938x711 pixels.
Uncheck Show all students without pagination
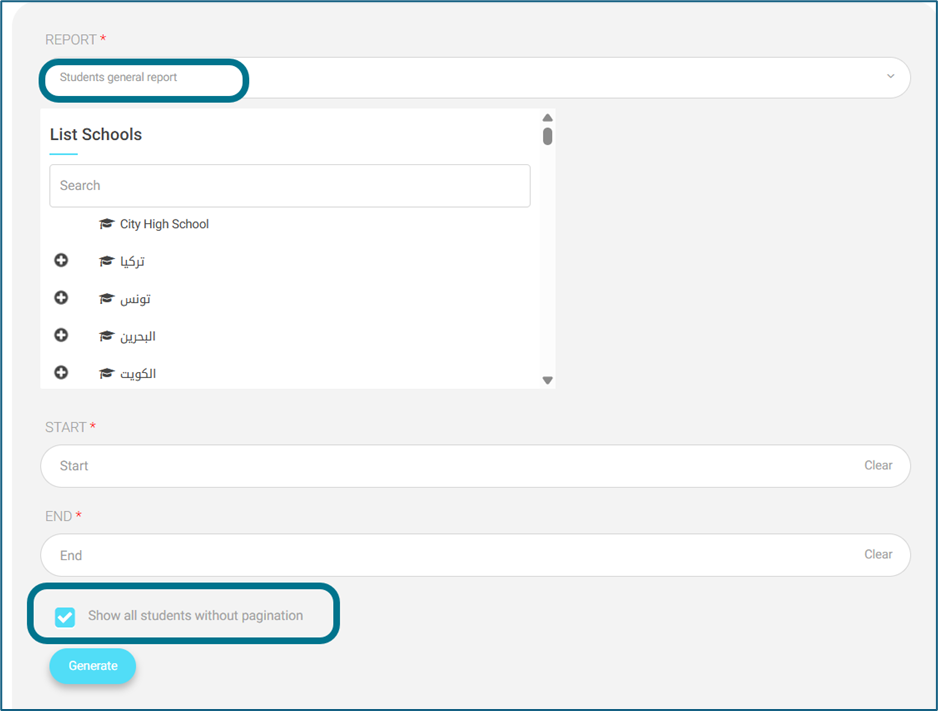pos(65,617)
